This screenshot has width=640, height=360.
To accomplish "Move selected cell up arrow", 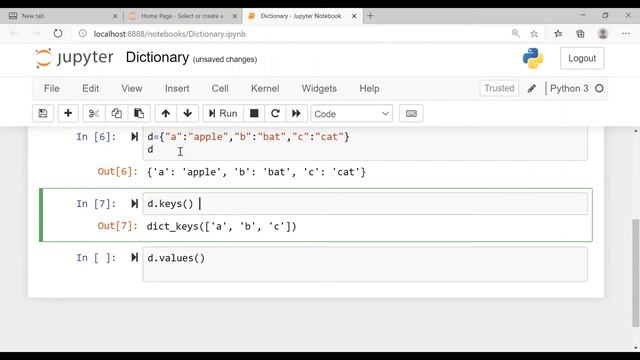I will 165,113.
